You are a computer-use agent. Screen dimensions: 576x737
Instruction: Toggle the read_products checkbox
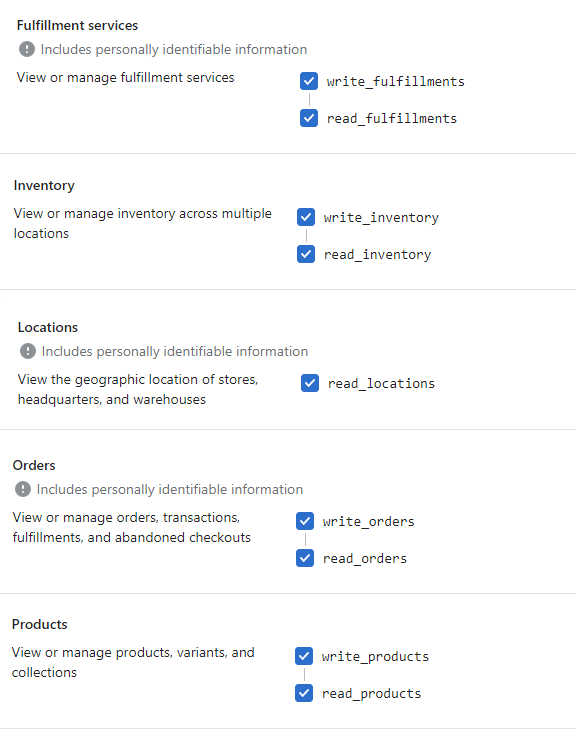point(304,693)
